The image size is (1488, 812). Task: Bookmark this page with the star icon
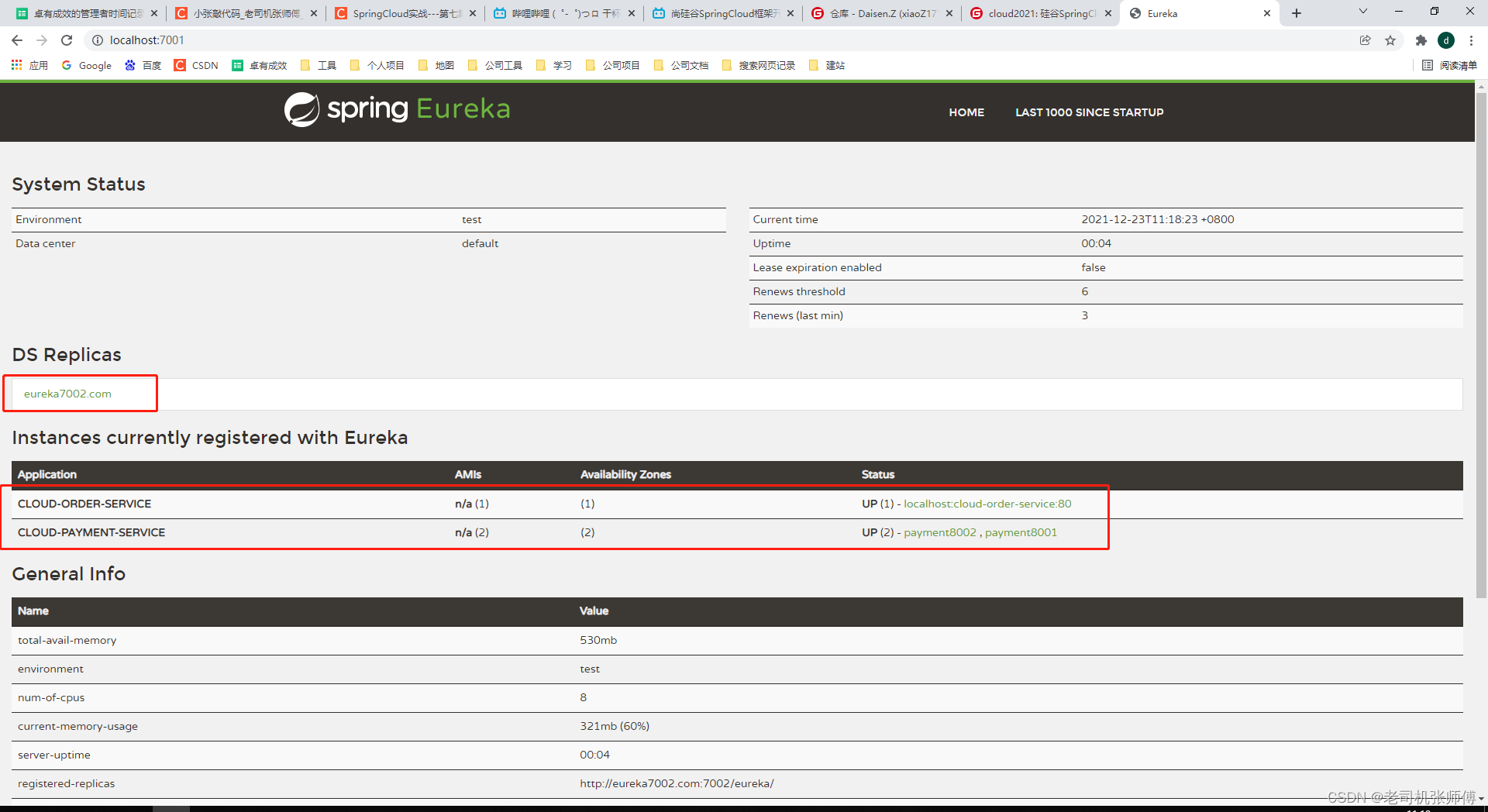1390,40
